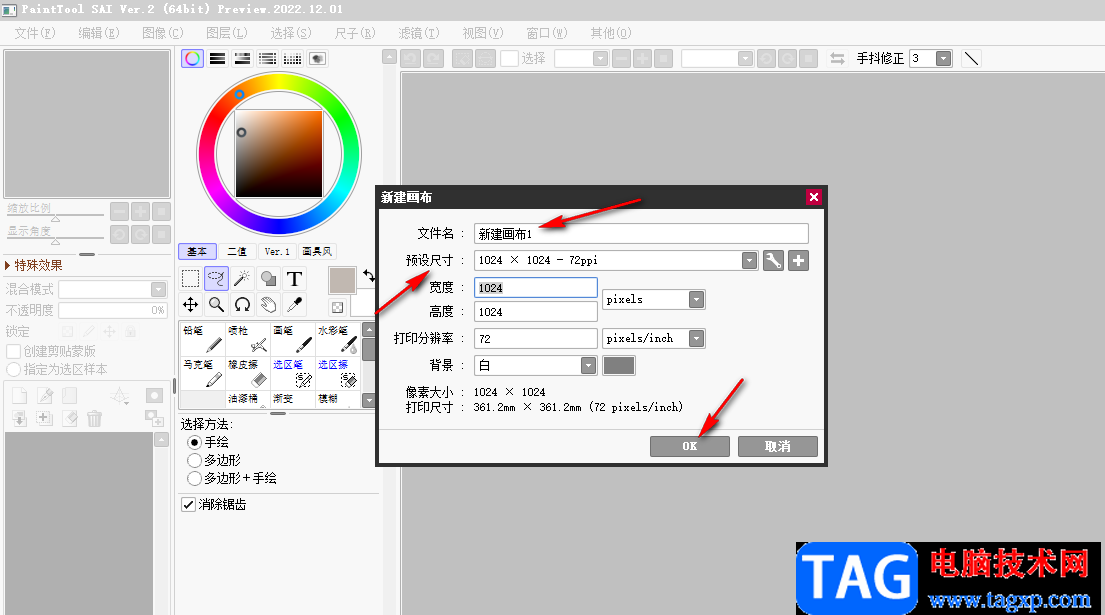Choose the 铅笔 pencil brush
The width and height of the screenshot is (1105, 615).
203,339
